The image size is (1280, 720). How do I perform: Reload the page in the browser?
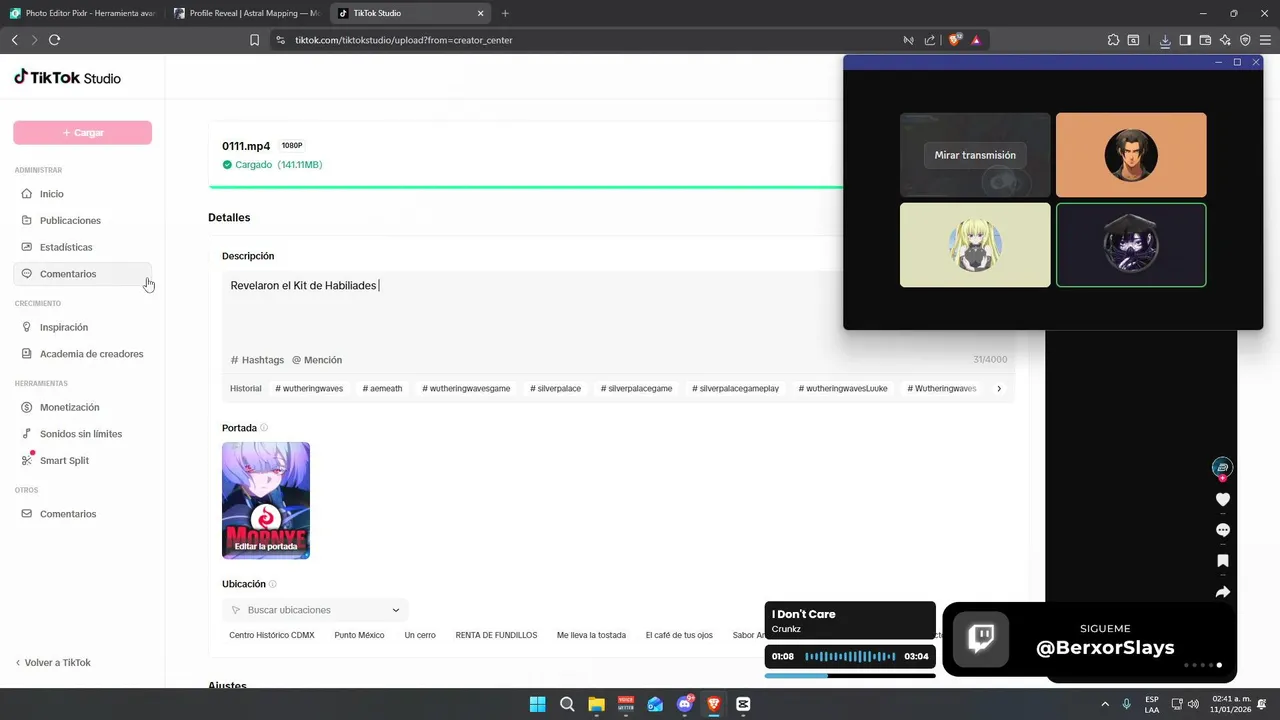coord(54,40)
